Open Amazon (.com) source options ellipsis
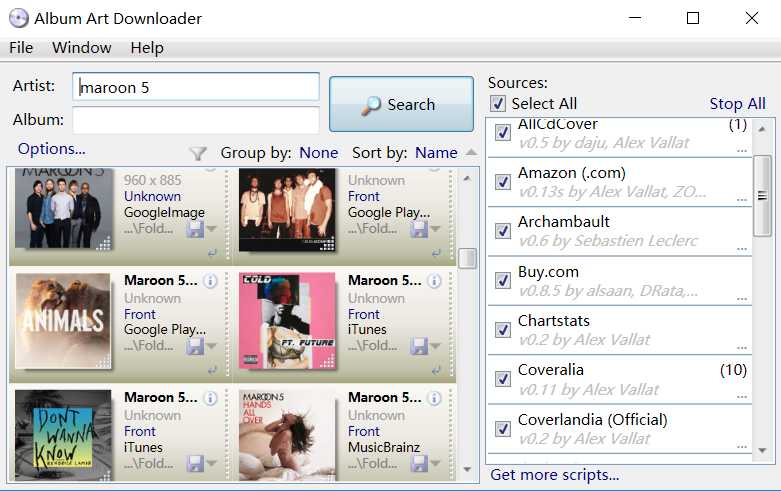Image resolution: width=781 pixels, height=491 pixels. pyautogui.click(x=742, y=199)
